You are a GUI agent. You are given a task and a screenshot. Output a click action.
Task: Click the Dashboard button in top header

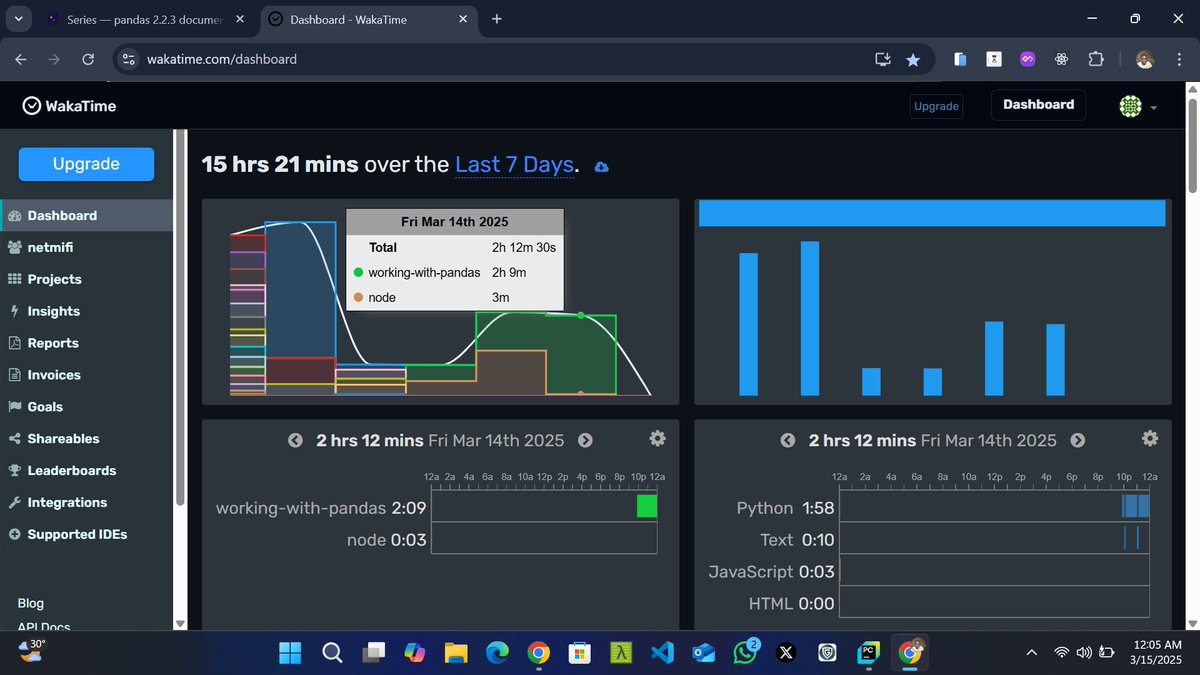tap(1038, 105)
